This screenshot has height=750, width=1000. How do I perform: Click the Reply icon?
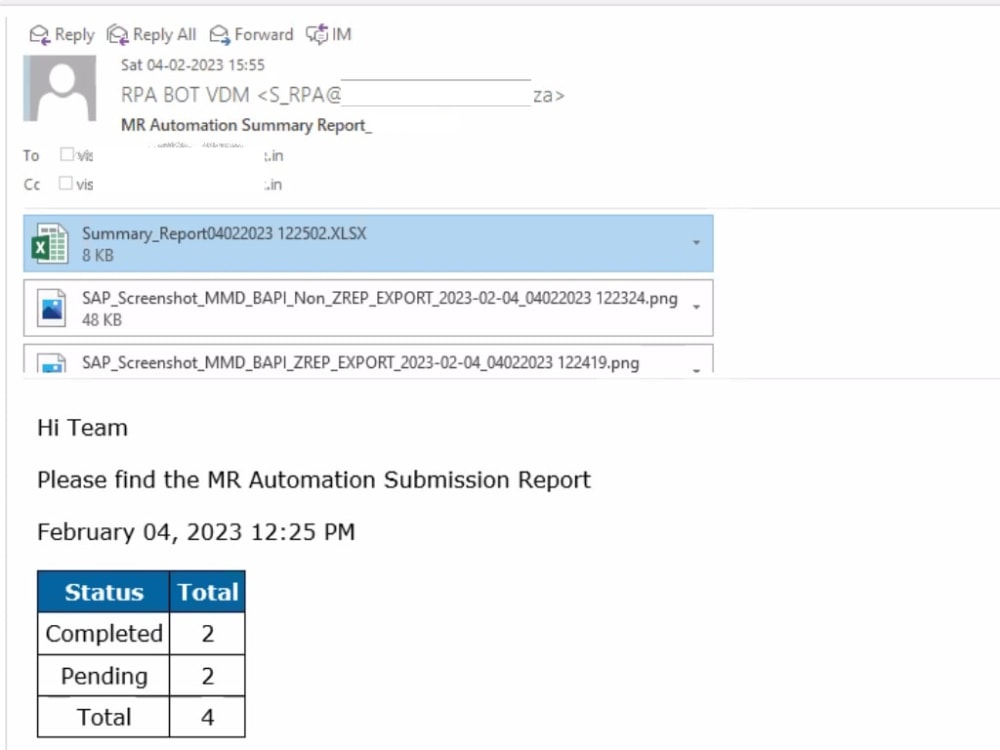click(38, 33)
